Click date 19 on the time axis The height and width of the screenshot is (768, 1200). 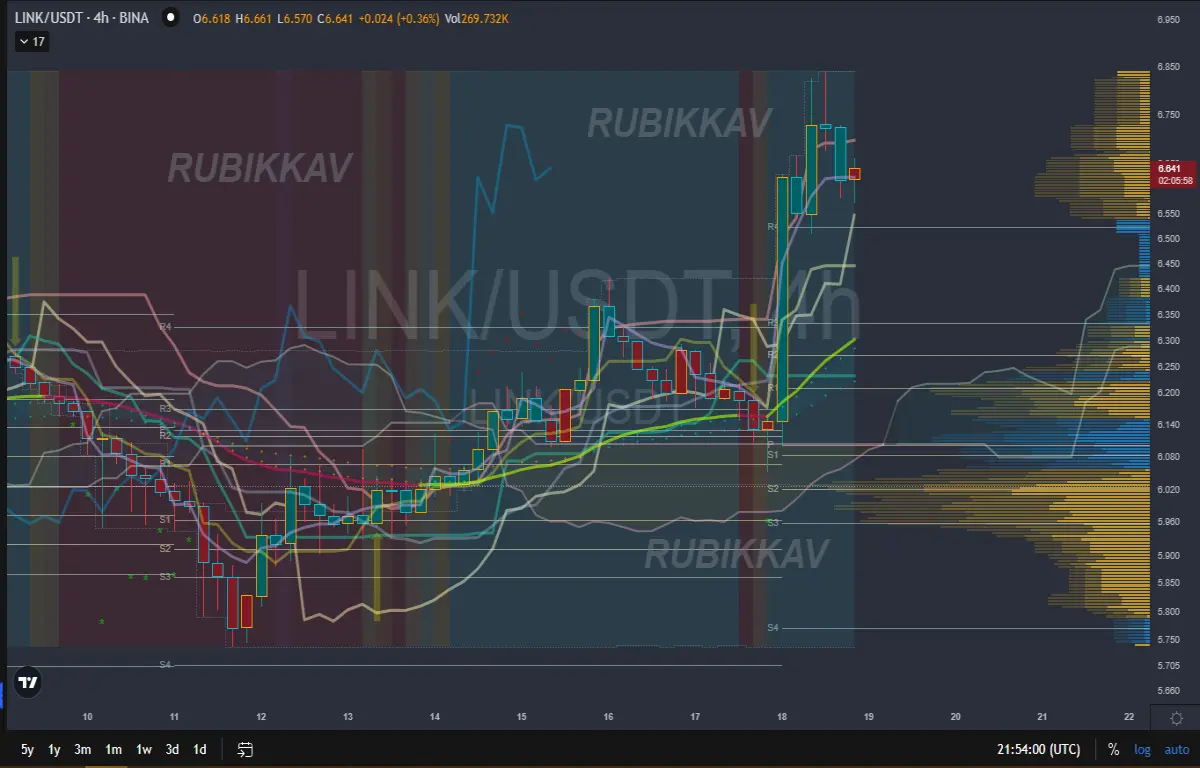click(869, 717)
